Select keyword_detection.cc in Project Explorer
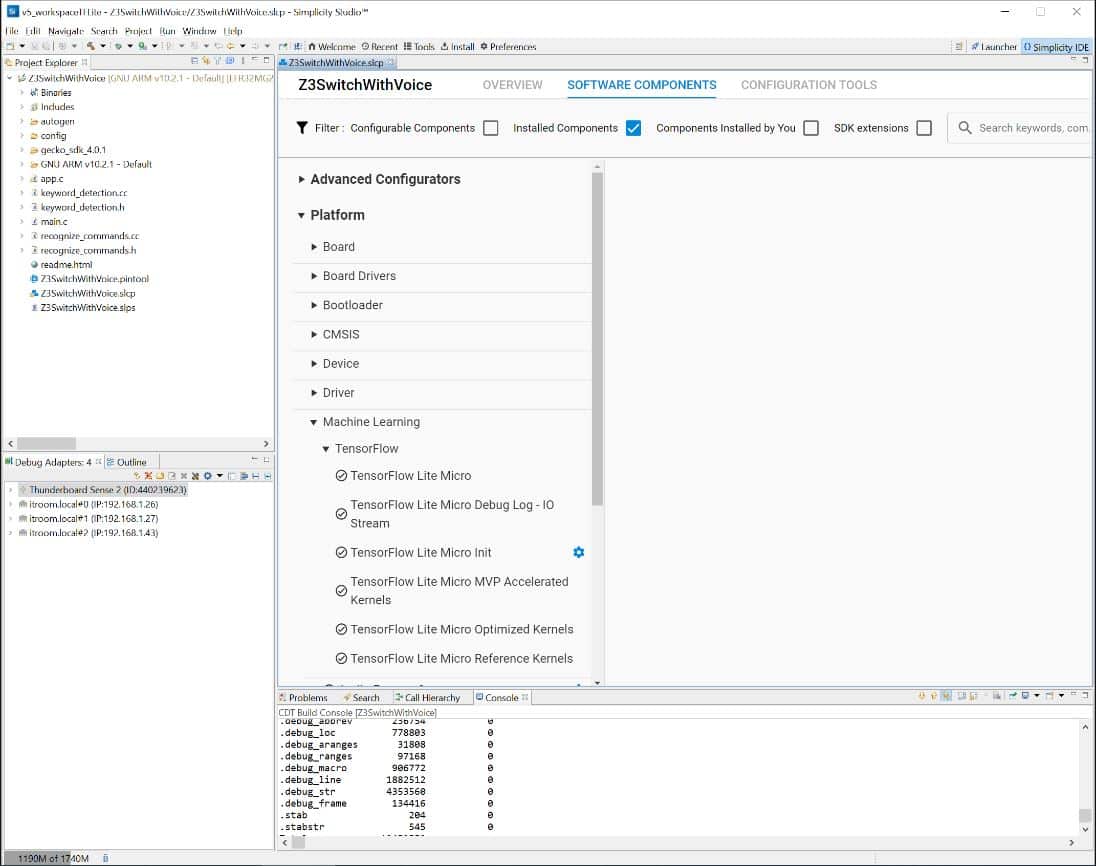This screenshot has height=866, width=1096. pos(83,193)
